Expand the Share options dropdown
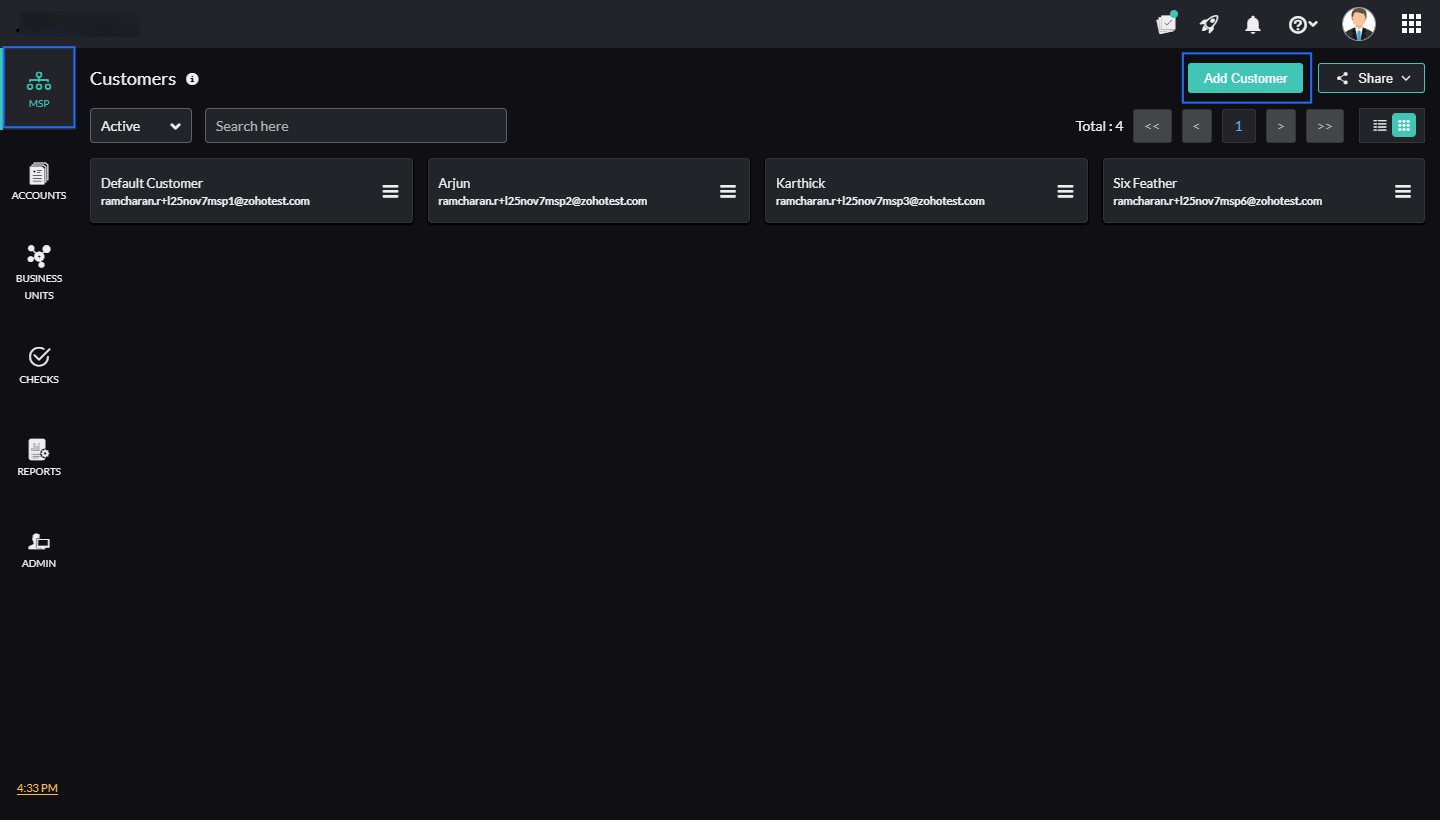The image size is (1440, 820). point(1371,77)
